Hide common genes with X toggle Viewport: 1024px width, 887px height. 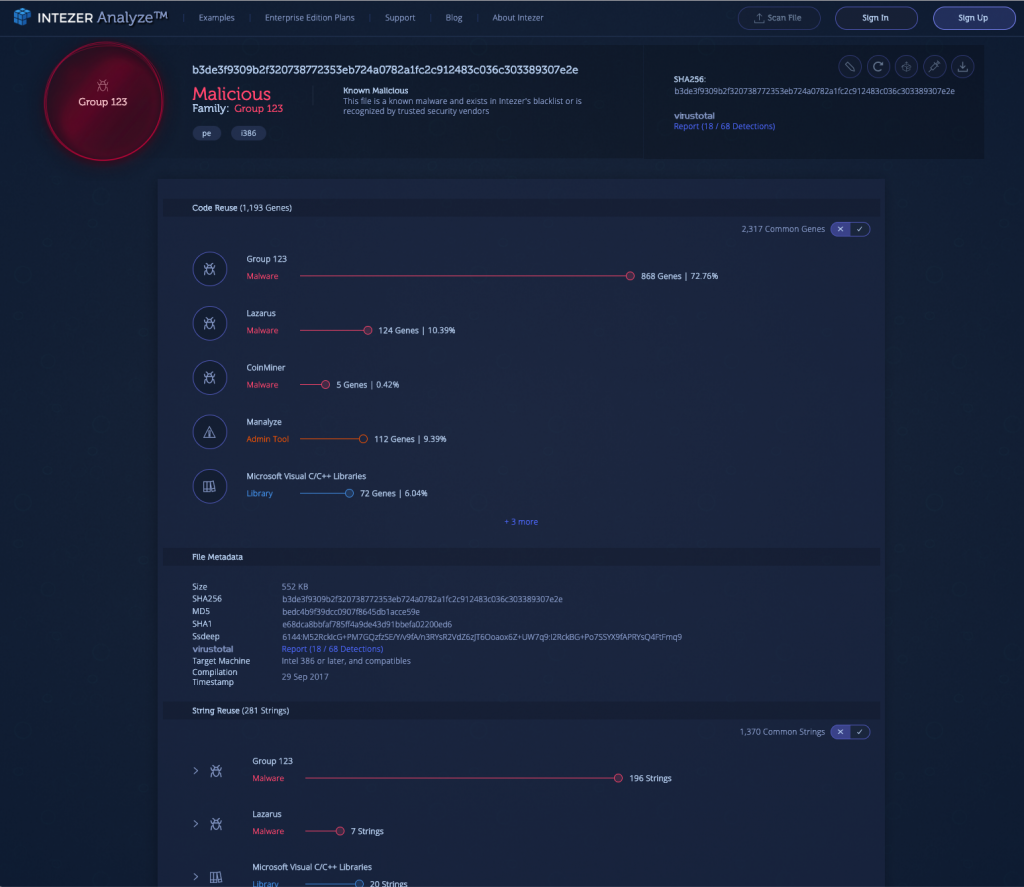click(x=840, y=229)
